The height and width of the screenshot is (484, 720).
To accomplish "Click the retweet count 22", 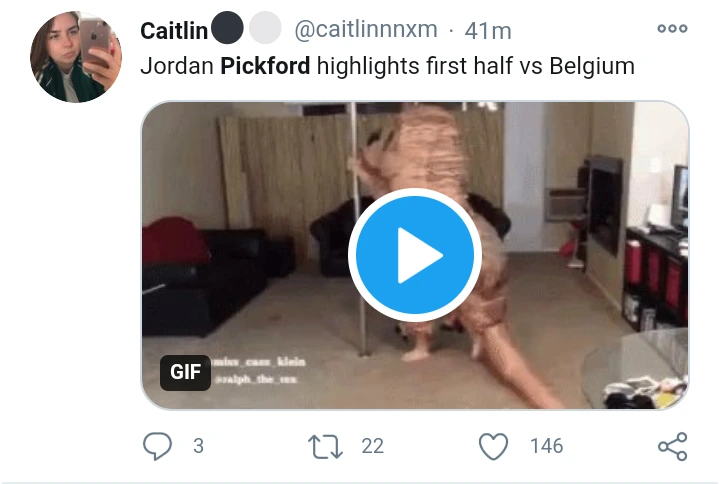I will click(372, 446).
